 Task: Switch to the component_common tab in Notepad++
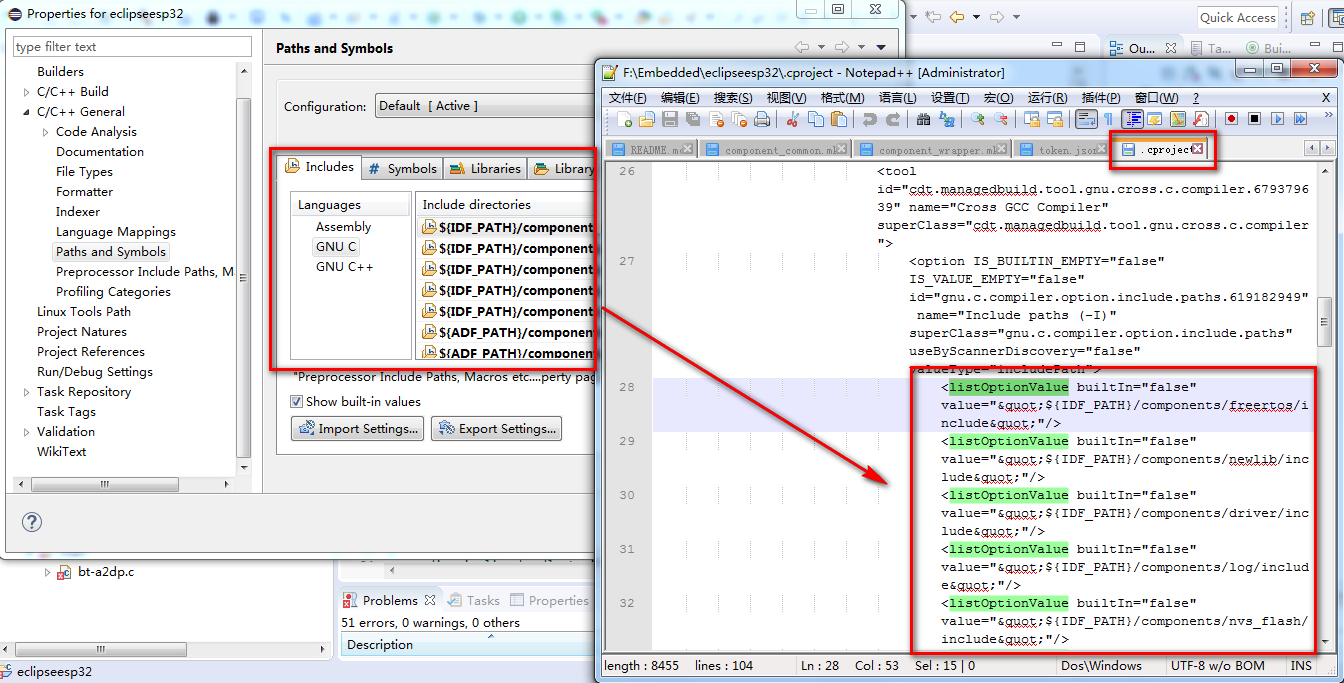(776, 150)
